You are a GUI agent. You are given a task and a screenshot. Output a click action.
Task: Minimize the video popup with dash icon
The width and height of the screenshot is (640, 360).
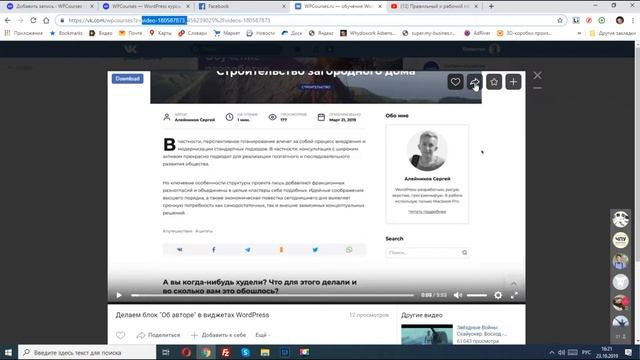(538, 88)
